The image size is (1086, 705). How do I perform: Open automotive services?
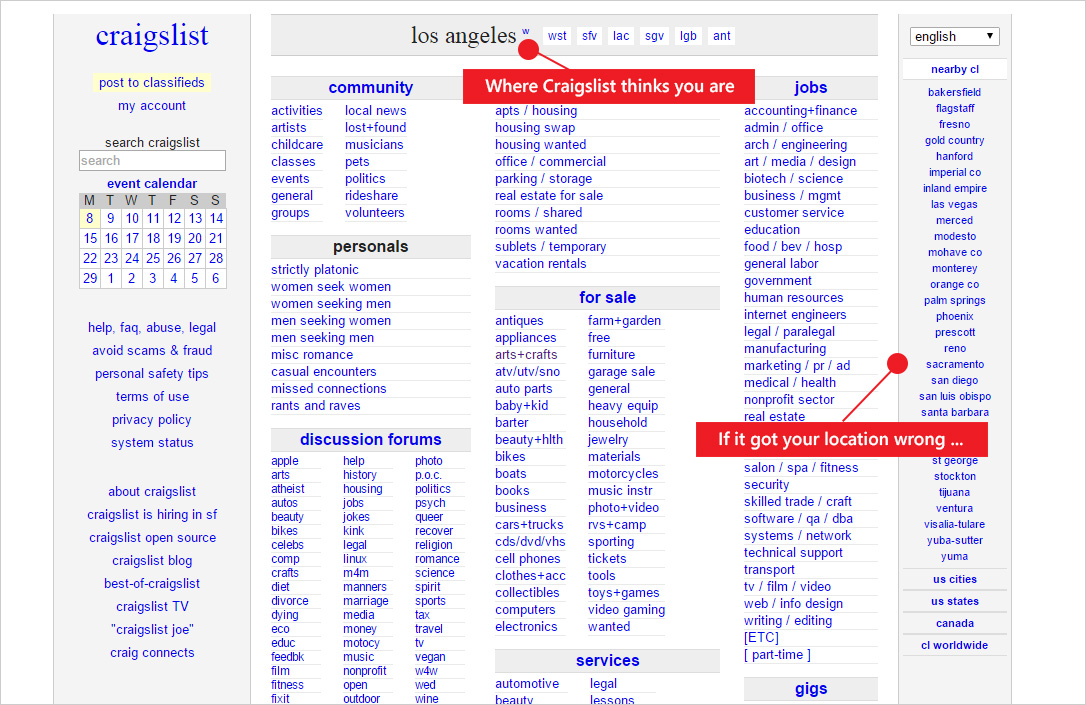click(x=526, y=684)
